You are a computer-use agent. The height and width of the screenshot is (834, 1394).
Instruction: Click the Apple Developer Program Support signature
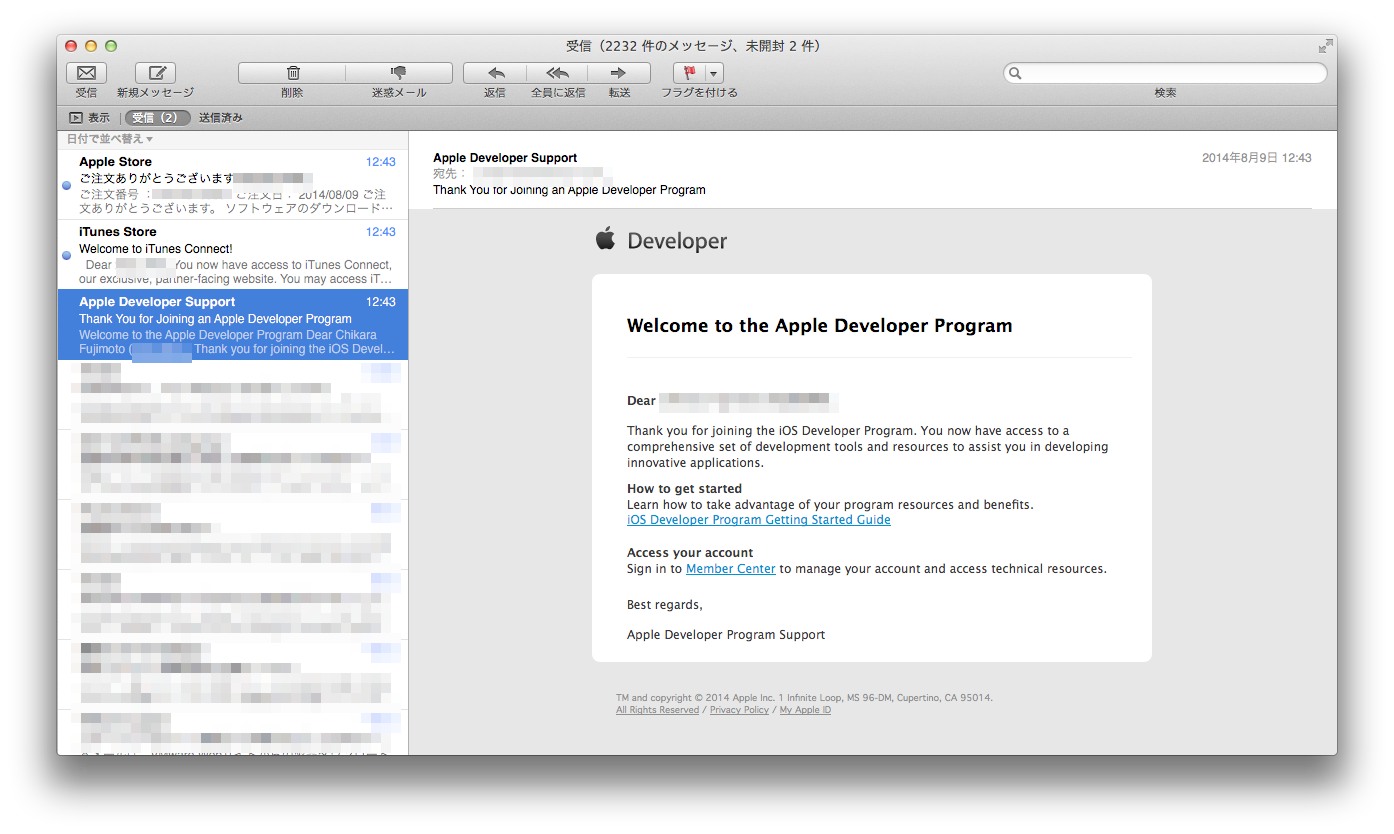click(726, 635)
